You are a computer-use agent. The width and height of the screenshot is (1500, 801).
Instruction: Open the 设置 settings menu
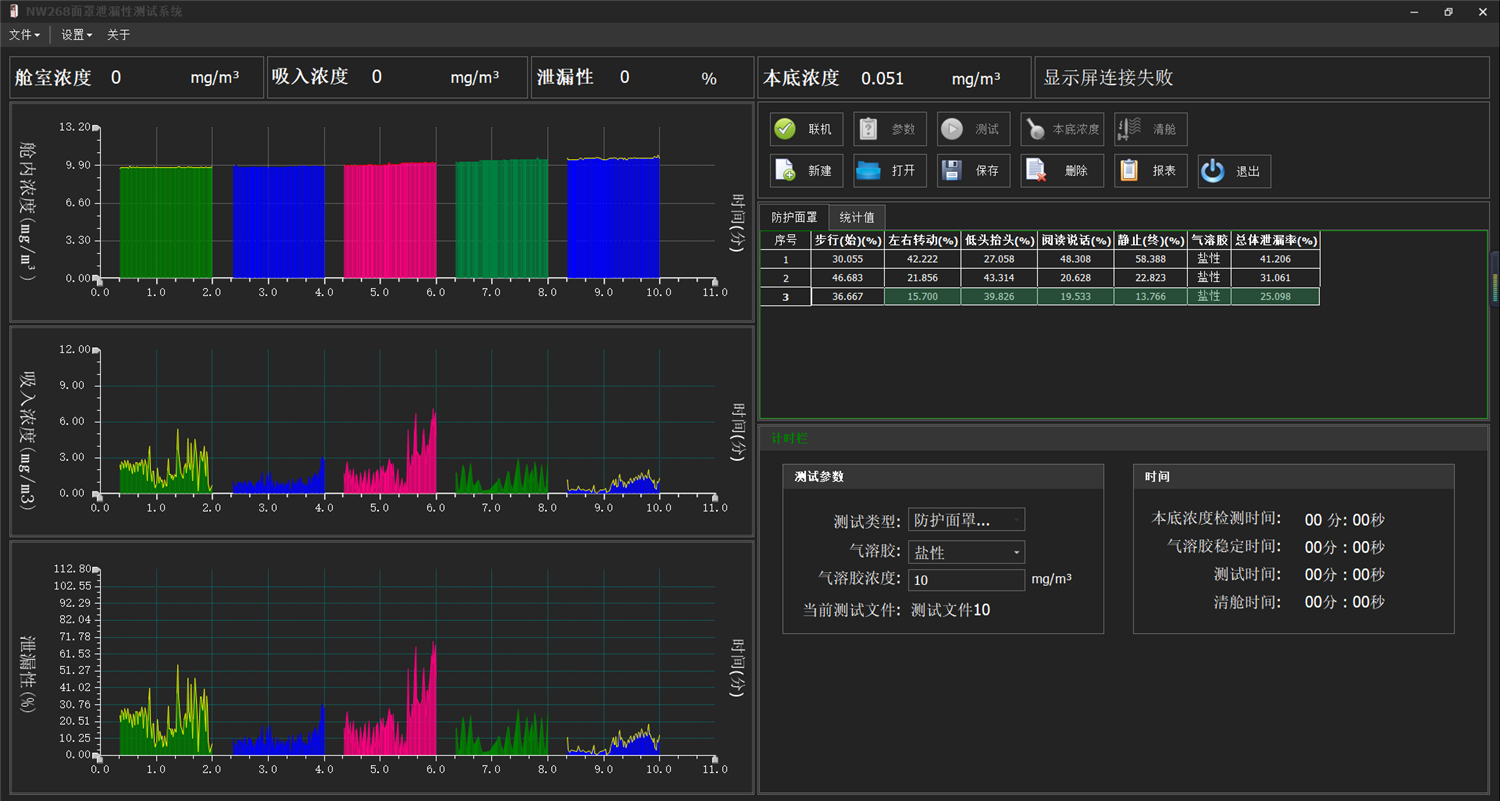[x=76, y=35]
